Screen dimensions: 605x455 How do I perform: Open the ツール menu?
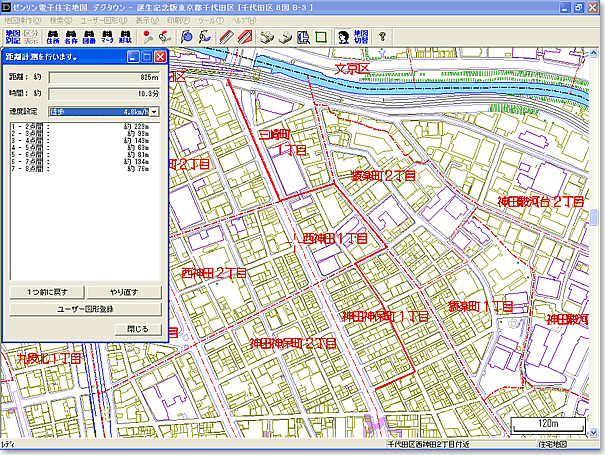click(x=211, y=20)
